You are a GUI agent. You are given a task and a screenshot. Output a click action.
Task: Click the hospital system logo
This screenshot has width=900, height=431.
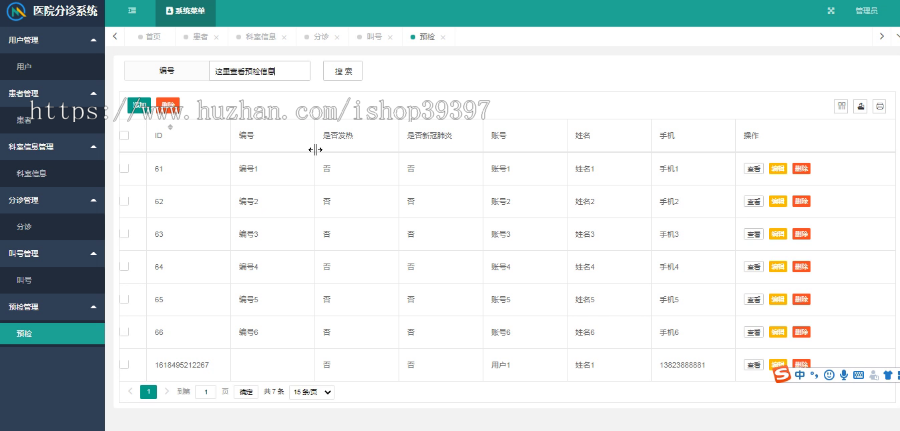click(18, 11)
